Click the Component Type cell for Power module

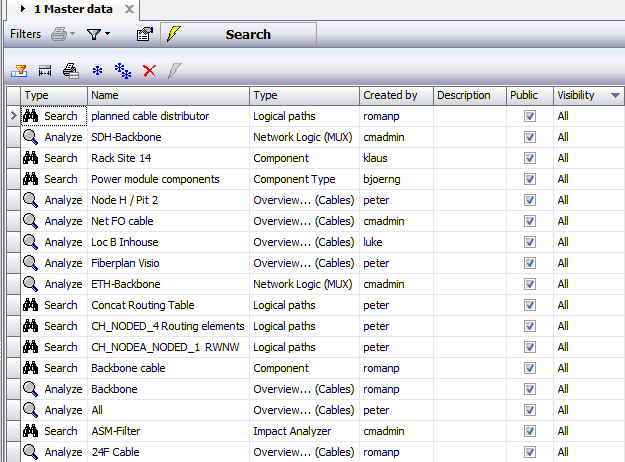[x=305, y=179]
